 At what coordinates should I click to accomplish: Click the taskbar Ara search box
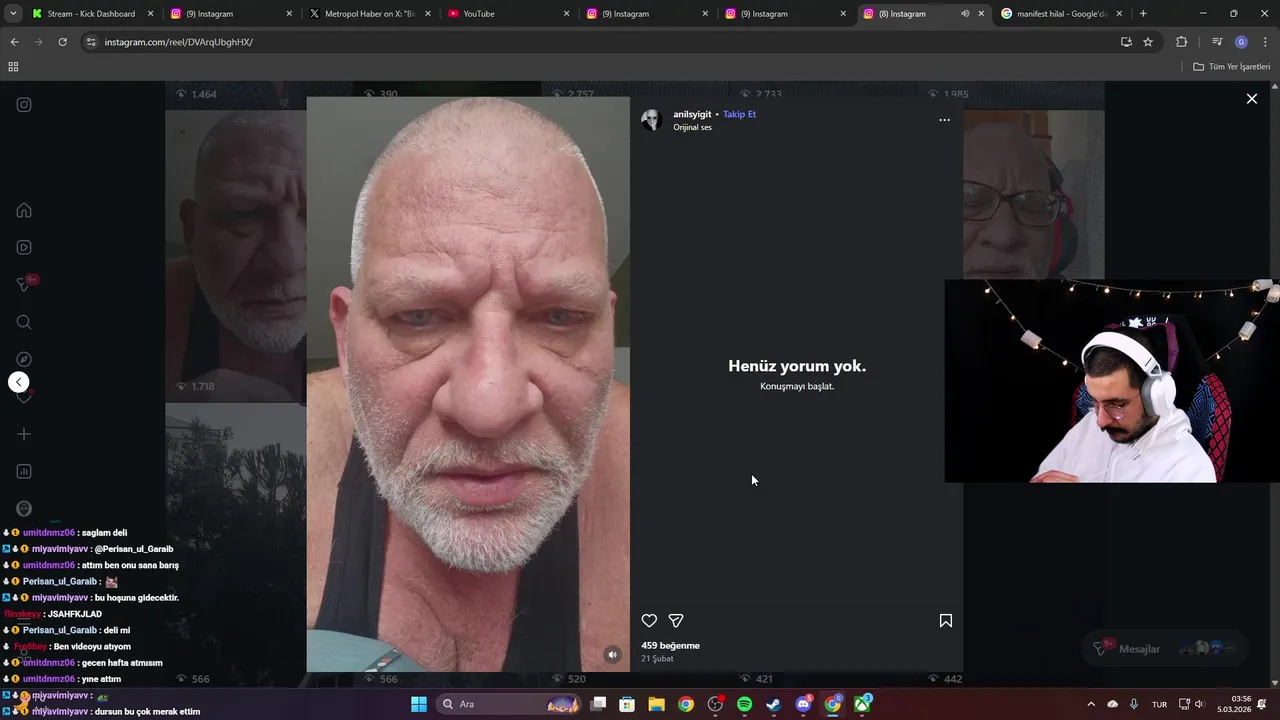510,704
